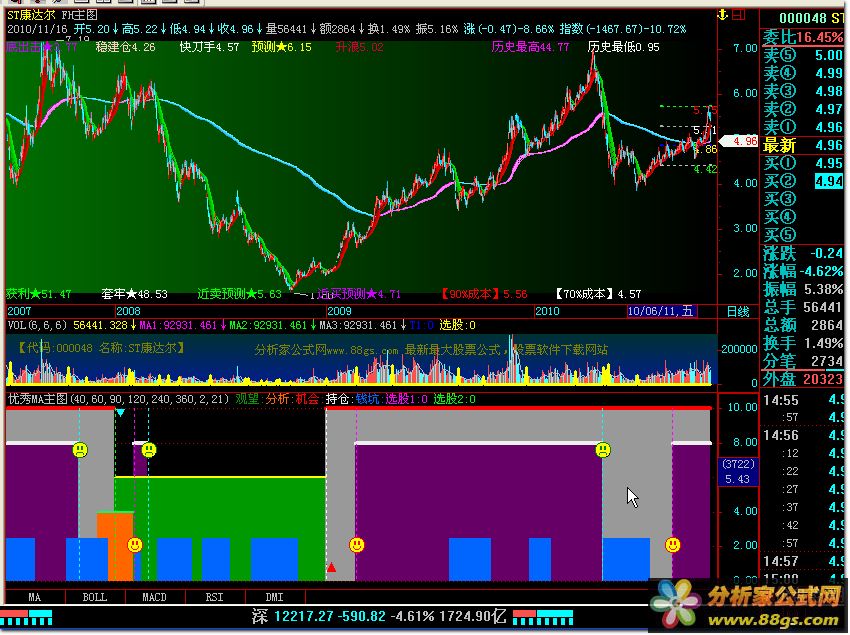Click the leftmost sad face marker
Image resolution: width=850 pixels, height=635 pixels.
coord(80,450)
